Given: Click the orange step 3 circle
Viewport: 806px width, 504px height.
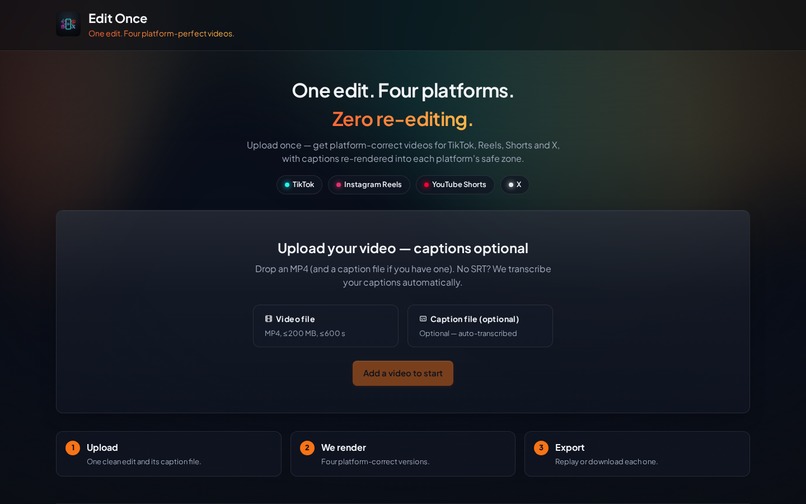Looking at the screenshot, I should pyautogui.click(x=541, y=448).
